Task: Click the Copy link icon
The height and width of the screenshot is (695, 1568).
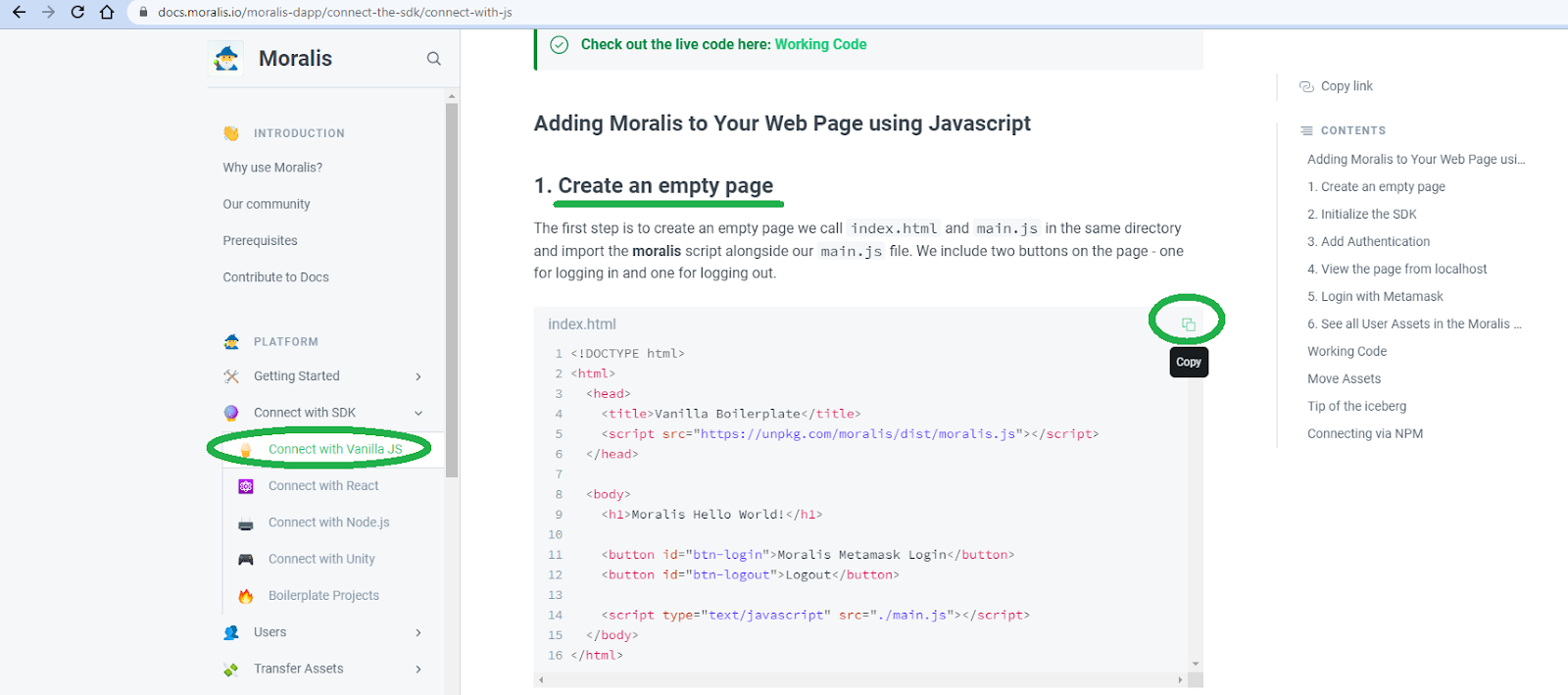Action: click(1306, 86)
